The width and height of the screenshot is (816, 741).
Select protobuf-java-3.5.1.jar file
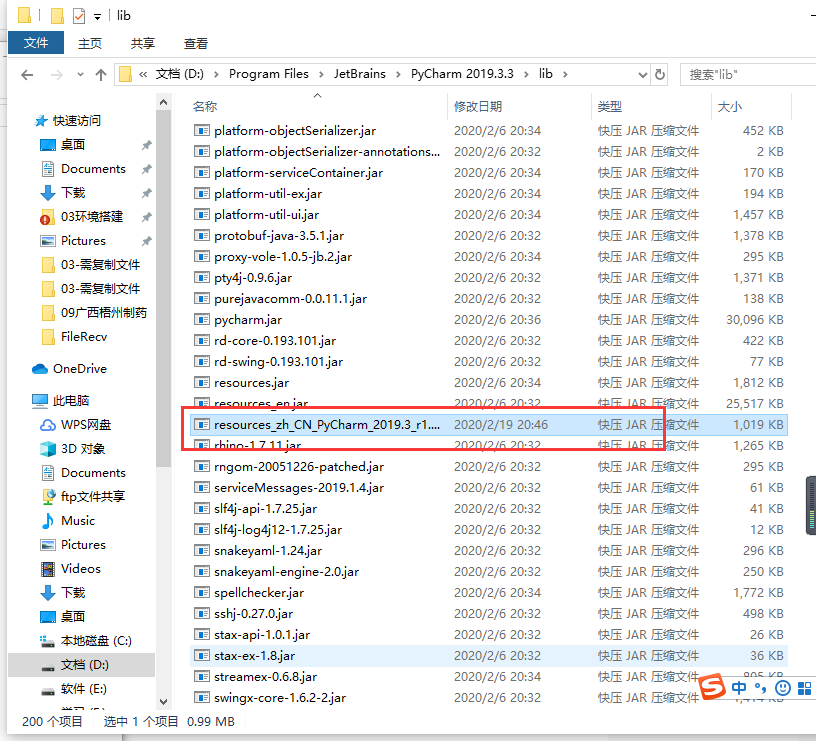click(x=279, y=236)
